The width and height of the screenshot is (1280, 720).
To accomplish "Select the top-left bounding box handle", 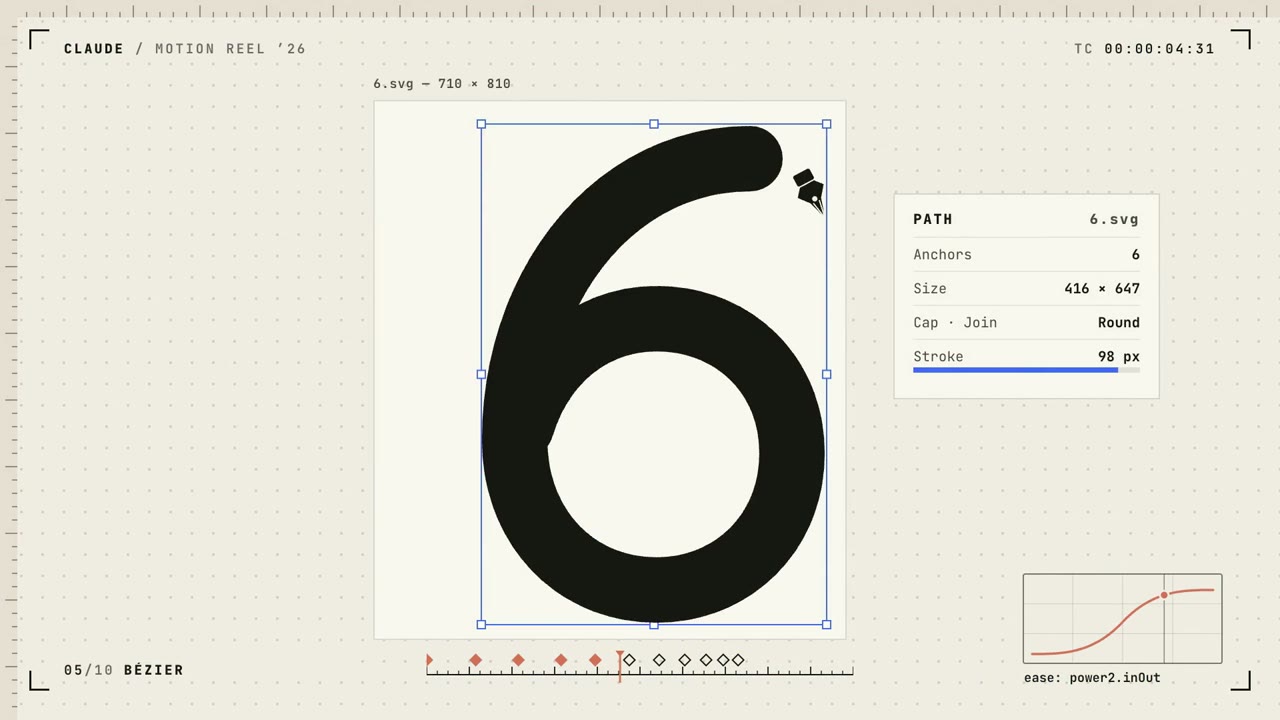I will 481,124.
